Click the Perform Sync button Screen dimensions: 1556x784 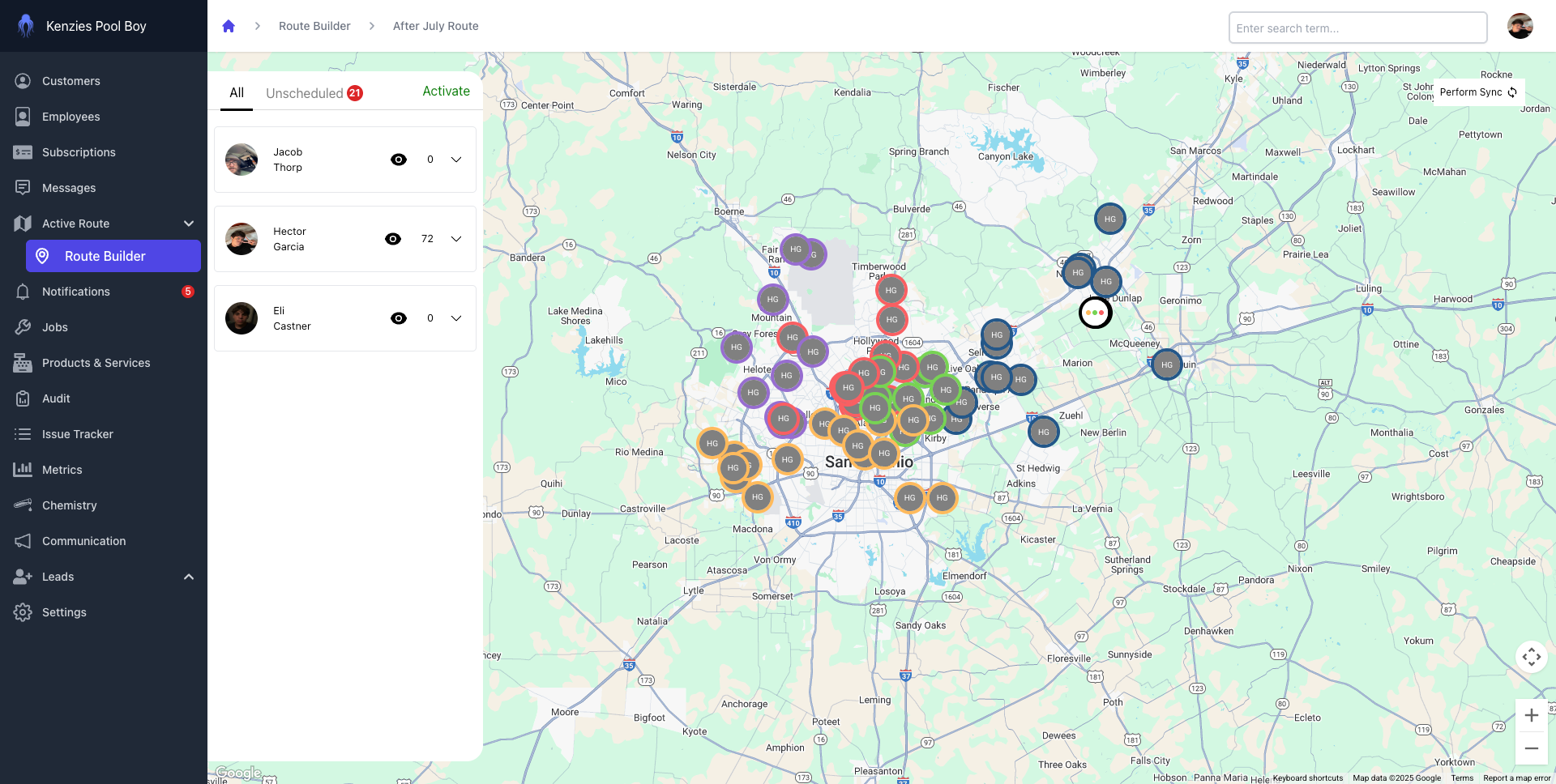pyautogui.click(x=1477, y=92)
